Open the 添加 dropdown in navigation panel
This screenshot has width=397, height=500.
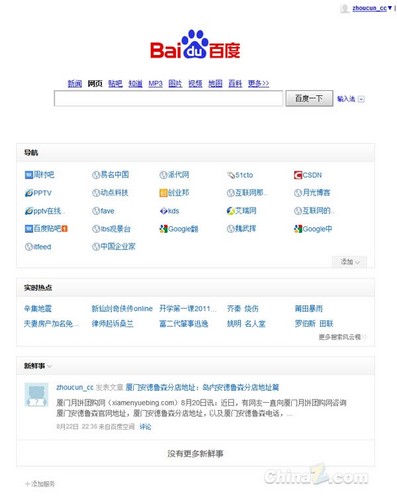click(x=349, y=262)
